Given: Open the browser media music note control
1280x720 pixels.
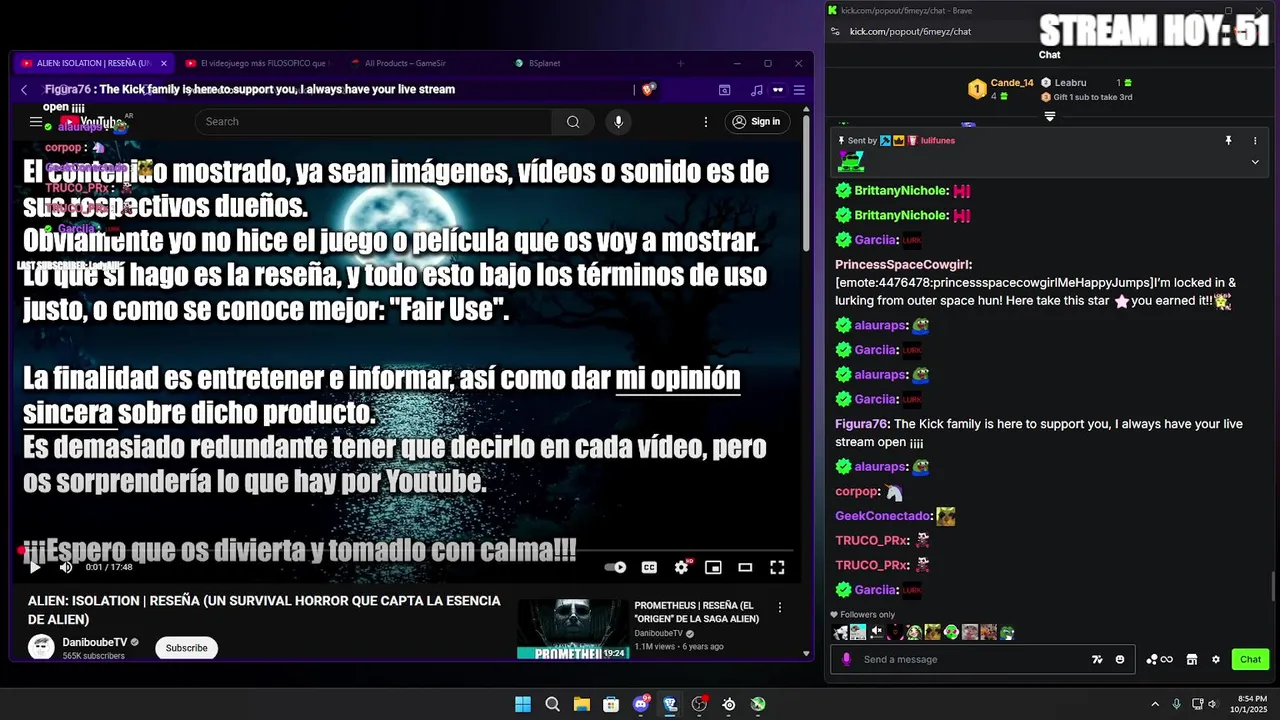Looking at the screenshot, I should coord(757,90).
